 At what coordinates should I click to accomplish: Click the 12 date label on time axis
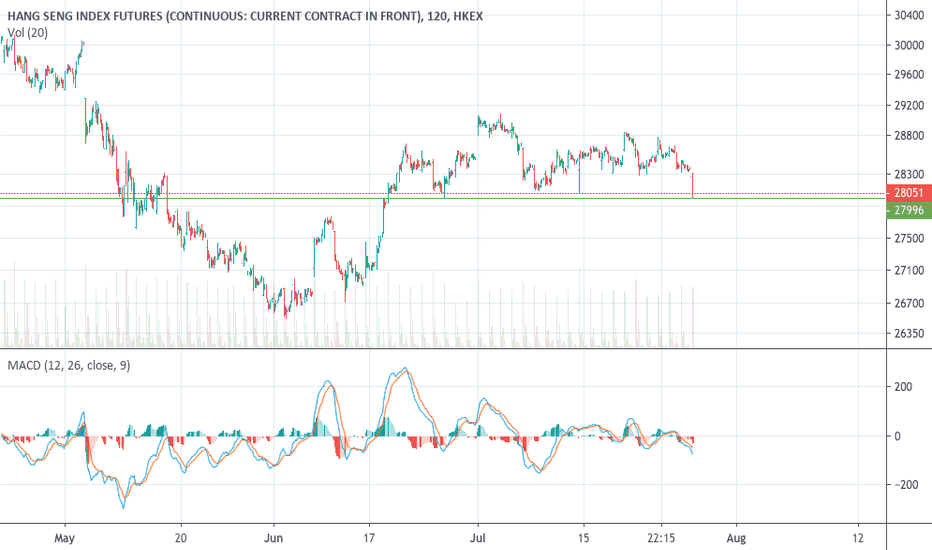[857, 538]
